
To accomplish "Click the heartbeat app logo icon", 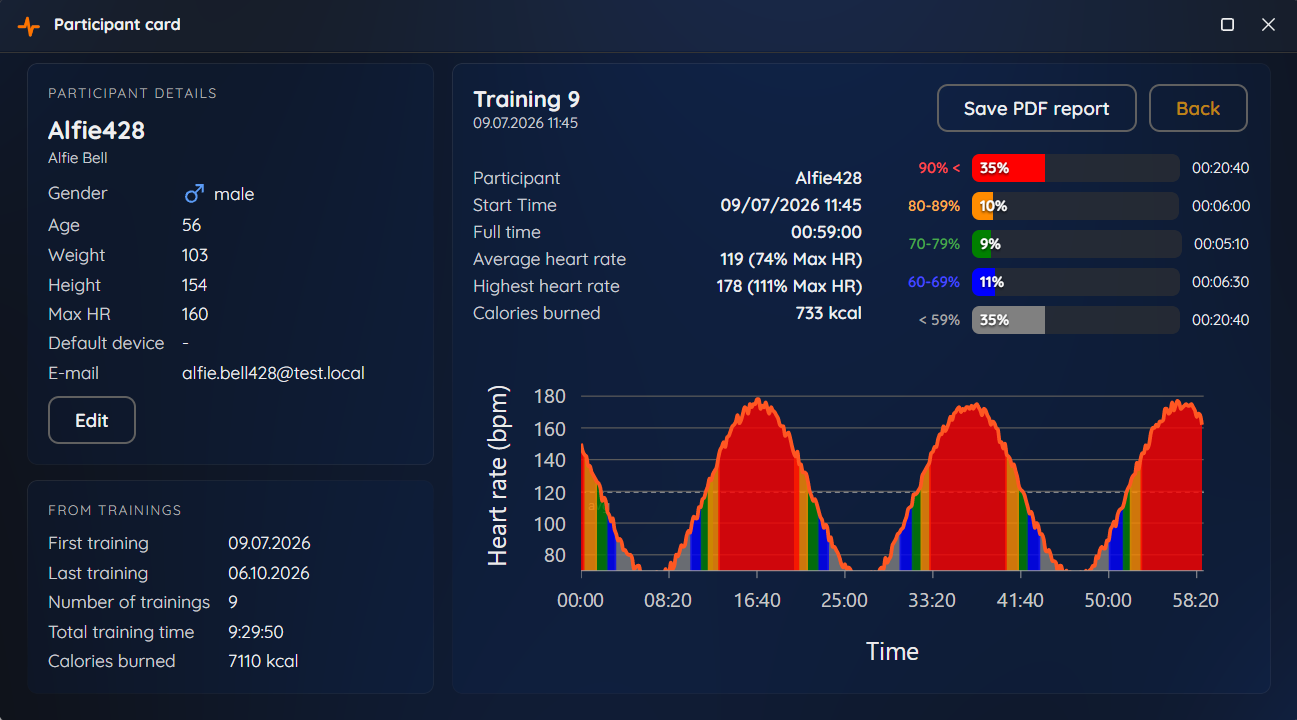I will (x=29, y=25).
